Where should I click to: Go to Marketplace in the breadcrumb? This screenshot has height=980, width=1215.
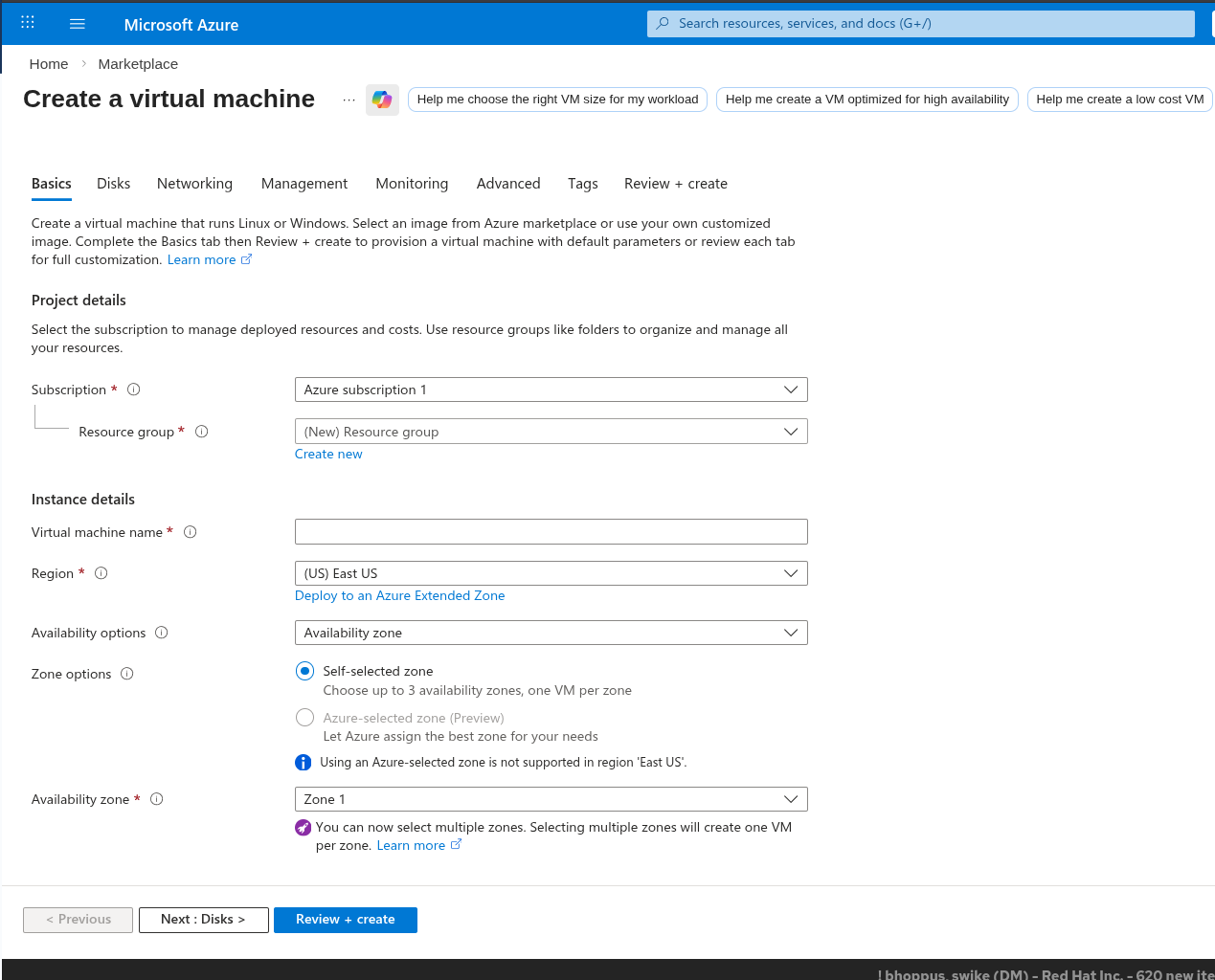pos(138,64)
